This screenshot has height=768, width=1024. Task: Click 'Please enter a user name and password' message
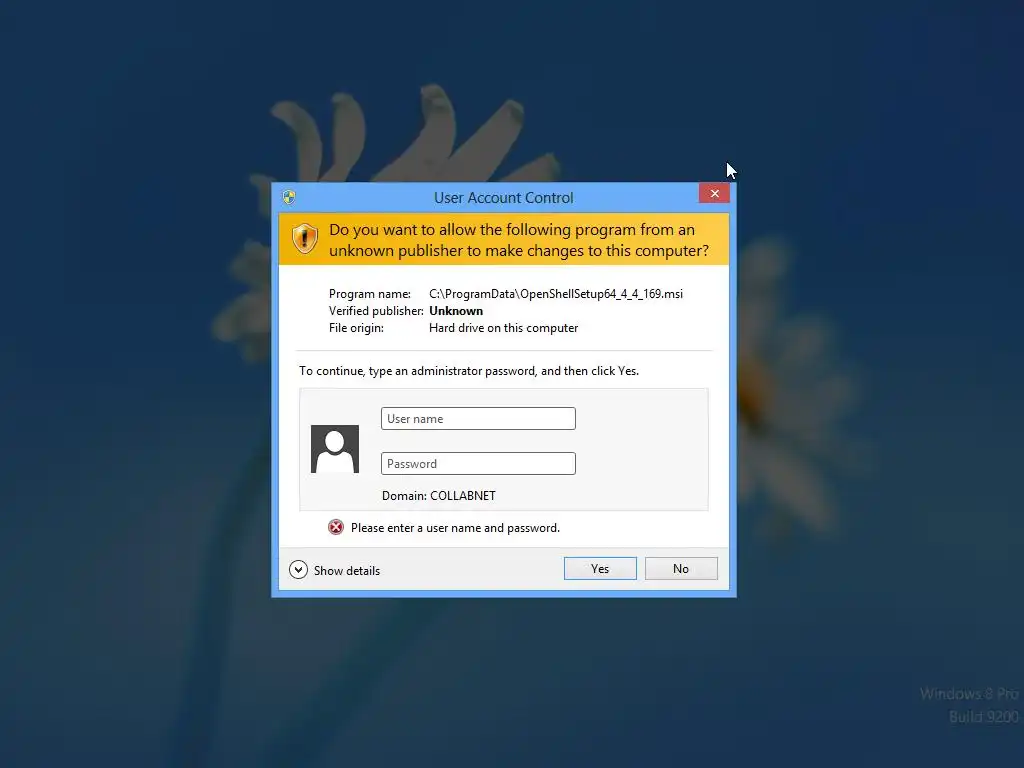click(455, 528)
